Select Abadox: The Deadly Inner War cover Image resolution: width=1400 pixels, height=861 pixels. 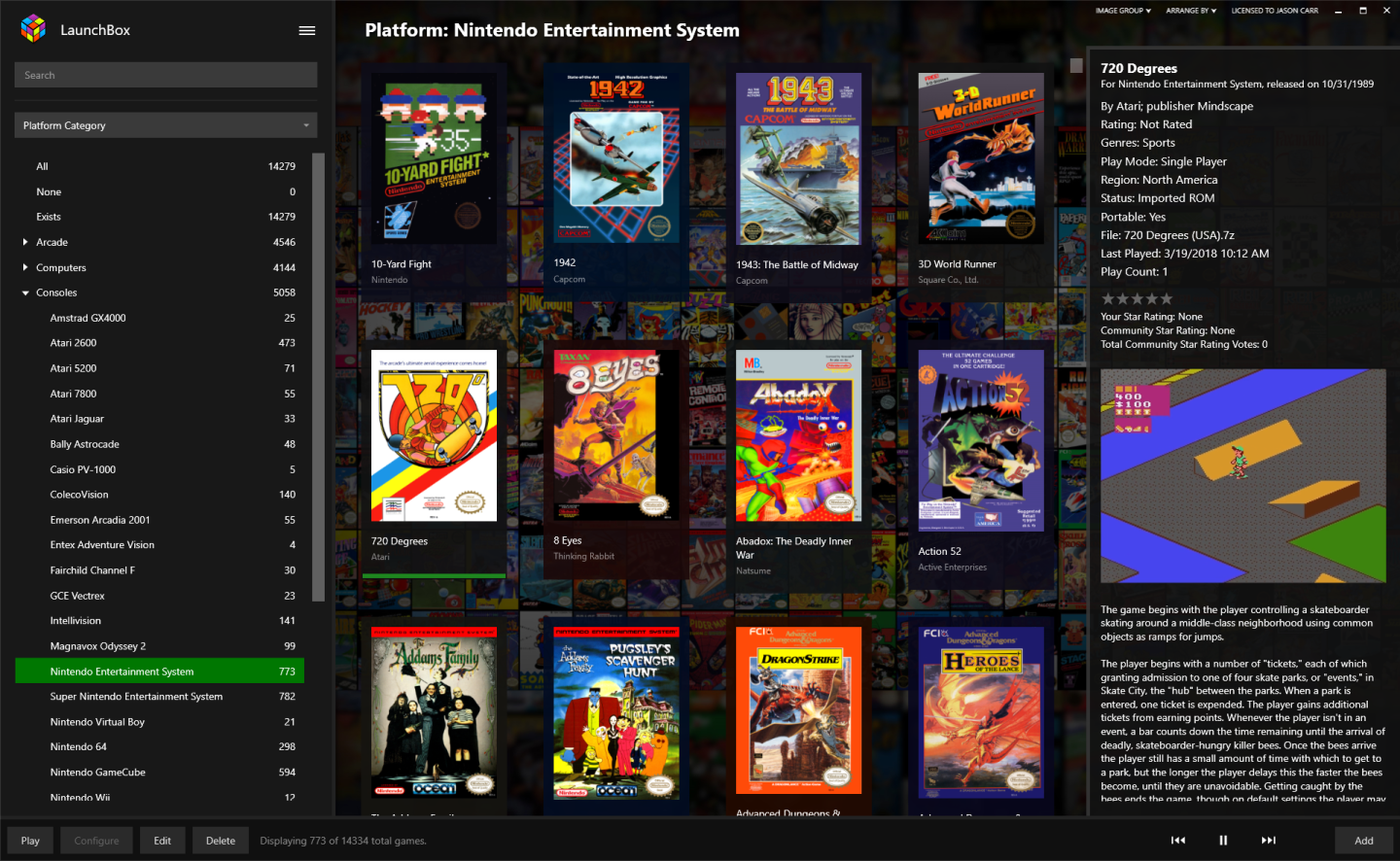pyautogui.click(x=798, y=435)
